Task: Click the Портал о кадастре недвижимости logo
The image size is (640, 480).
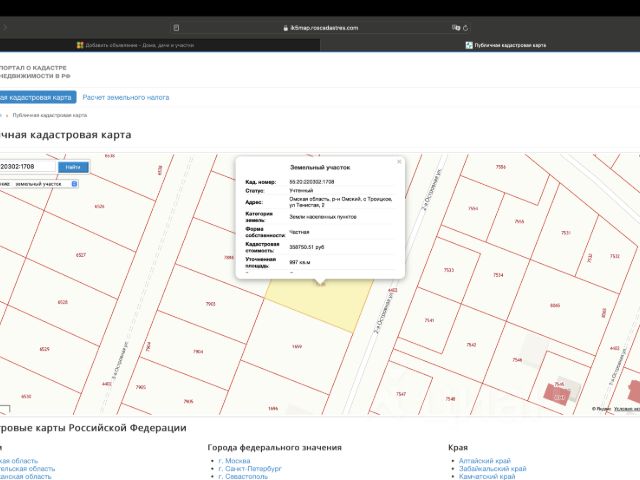Action: [34, 72]
